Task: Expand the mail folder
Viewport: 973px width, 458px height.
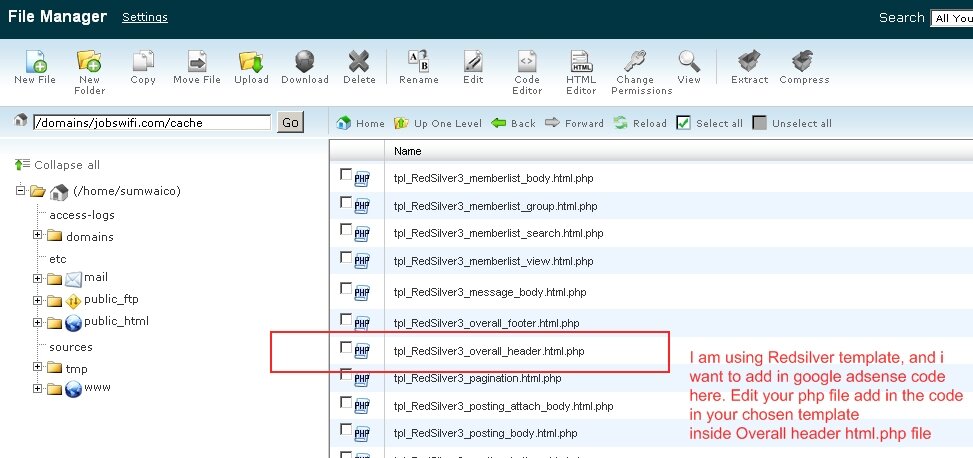Action: pos(38,279)
